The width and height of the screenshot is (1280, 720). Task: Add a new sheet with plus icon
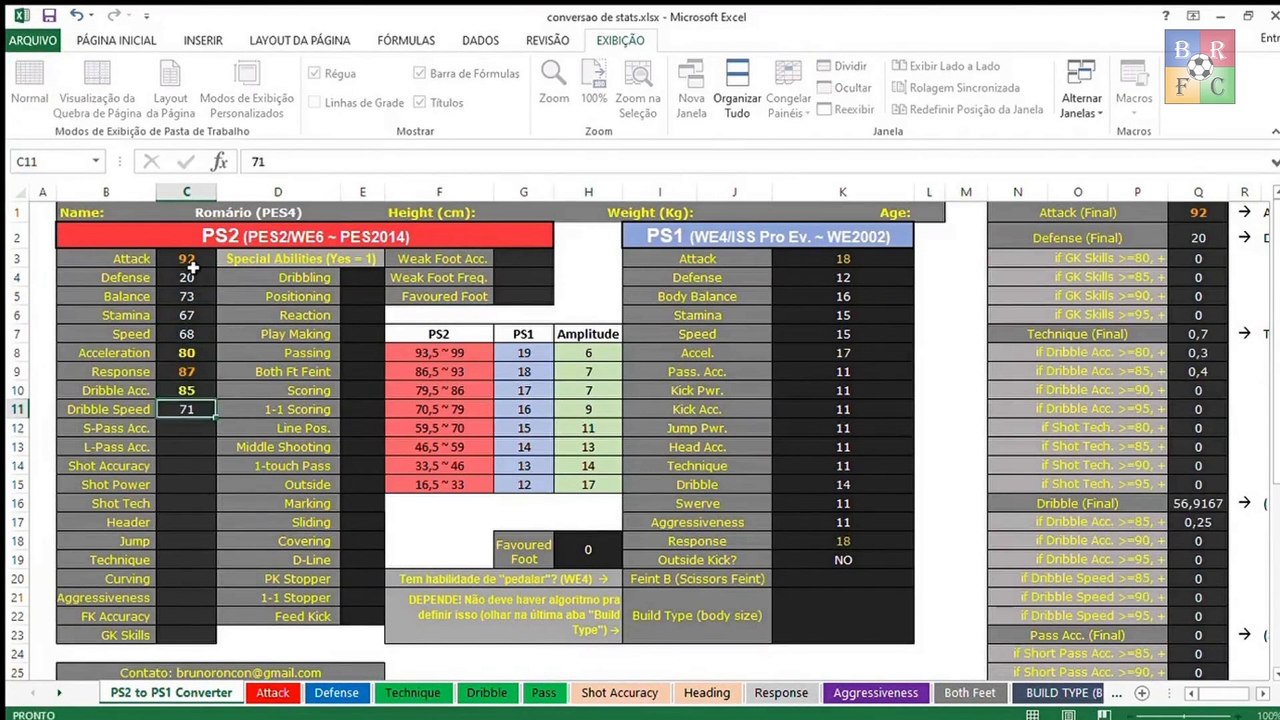(1141, 693)
